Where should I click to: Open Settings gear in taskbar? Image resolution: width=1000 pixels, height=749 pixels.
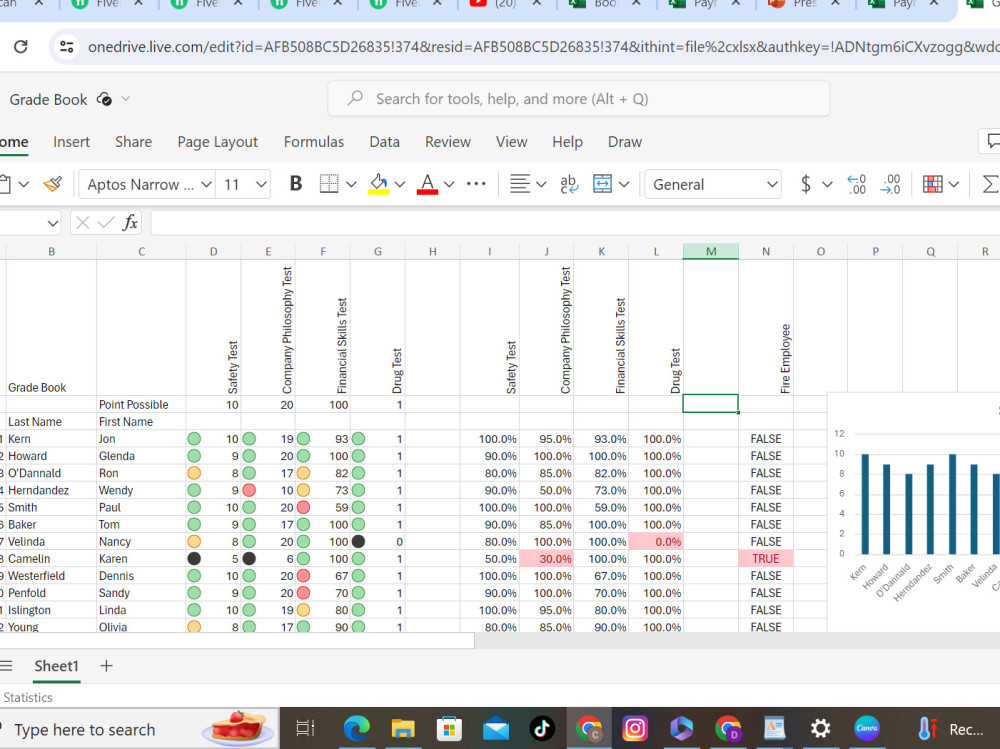coord(820,728)
